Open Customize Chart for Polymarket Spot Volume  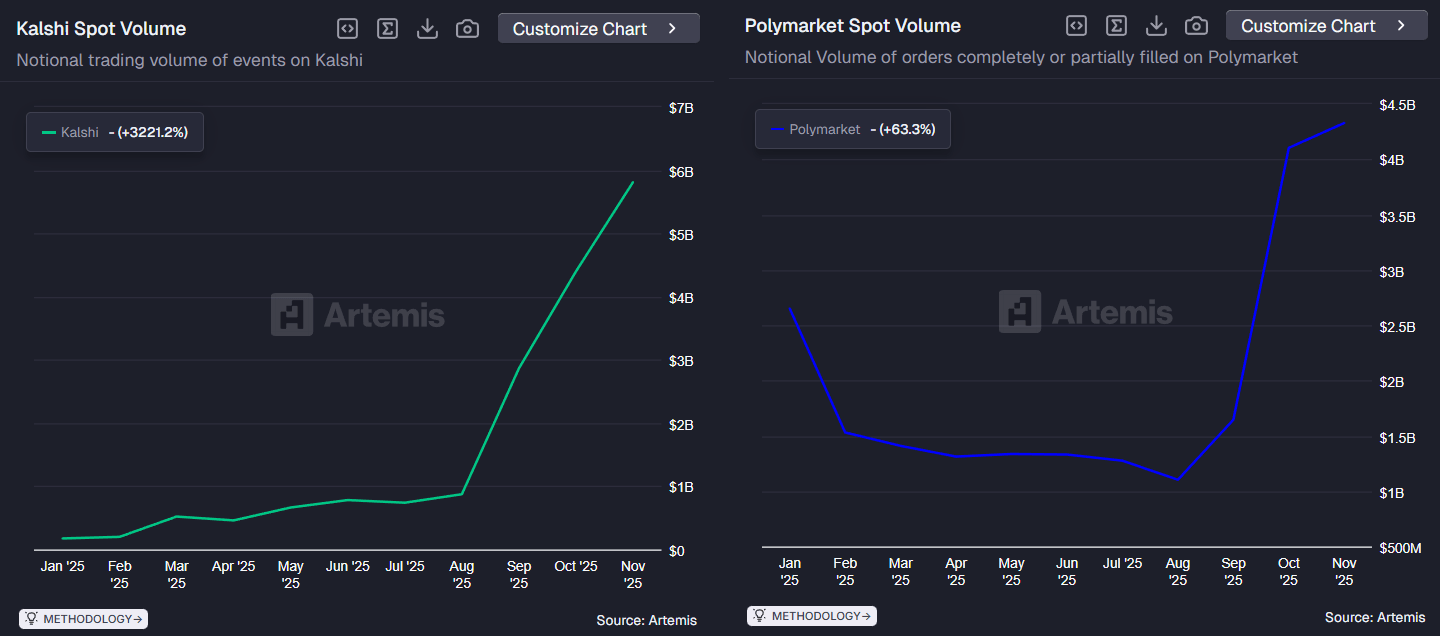click(x=1327, y=26)
